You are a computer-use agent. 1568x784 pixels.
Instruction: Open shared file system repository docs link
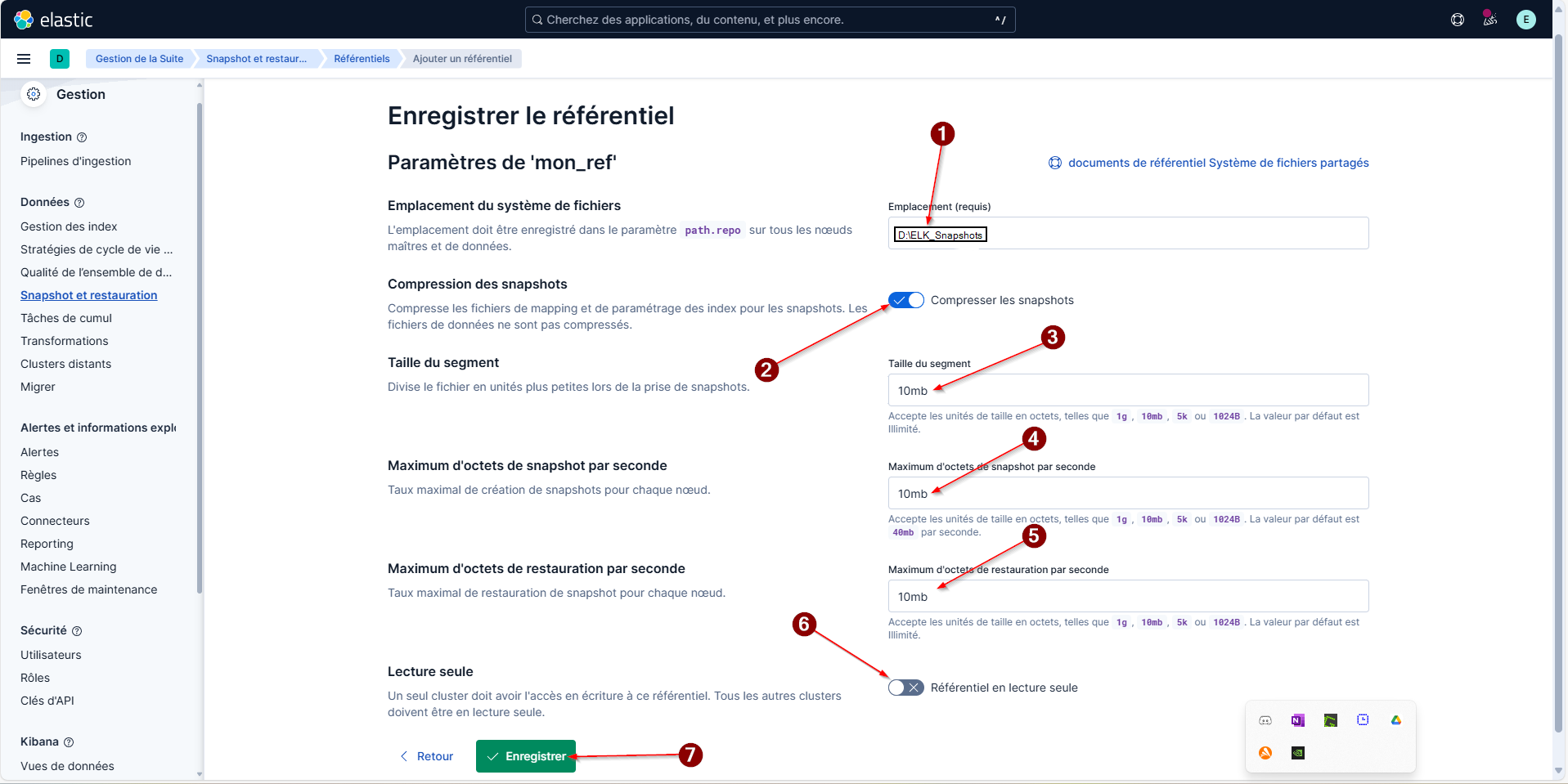1217,163
